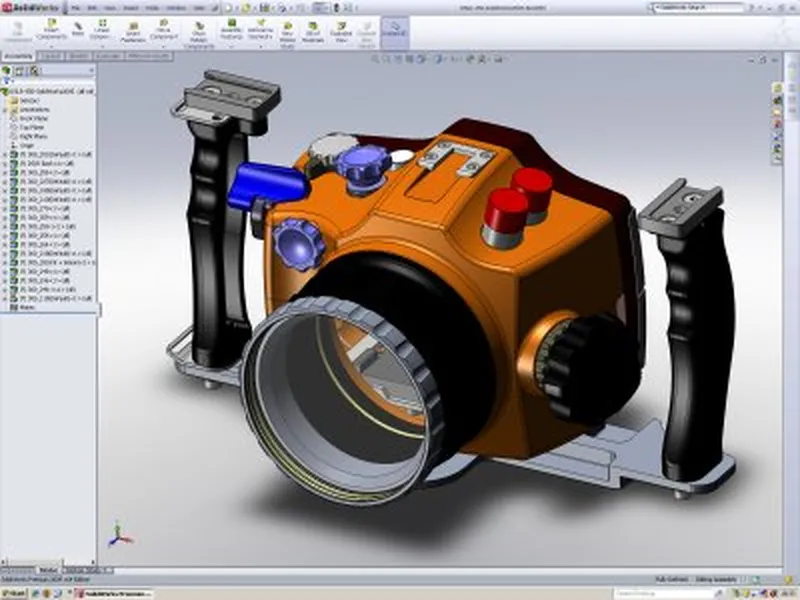Switch to the Evaluate tab
Image resolution: width=800 pixels, height=600 pixels.
click(x=107, y=57)
